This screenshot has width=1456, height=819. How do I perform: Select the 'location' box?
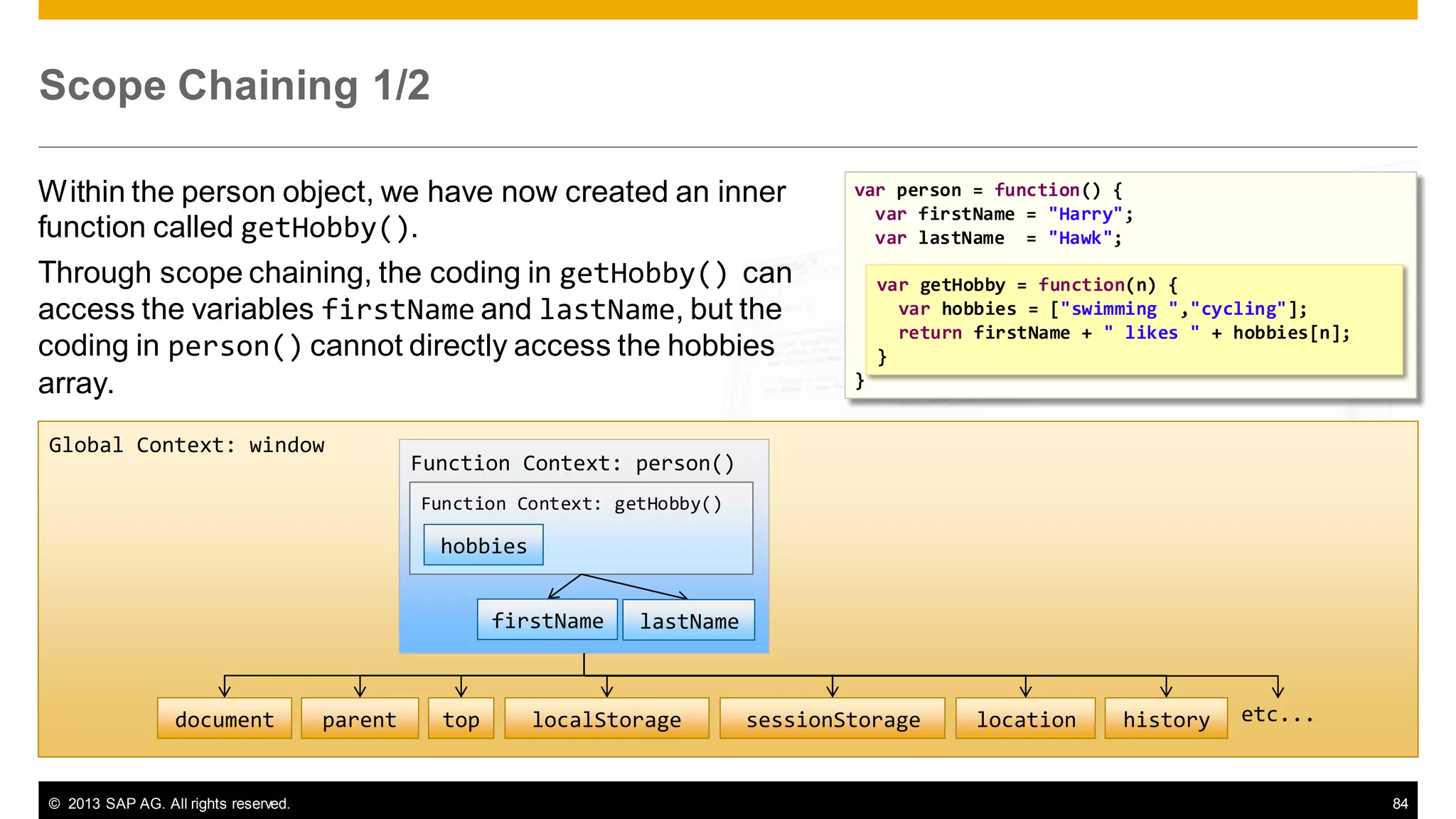[1025, 718]
